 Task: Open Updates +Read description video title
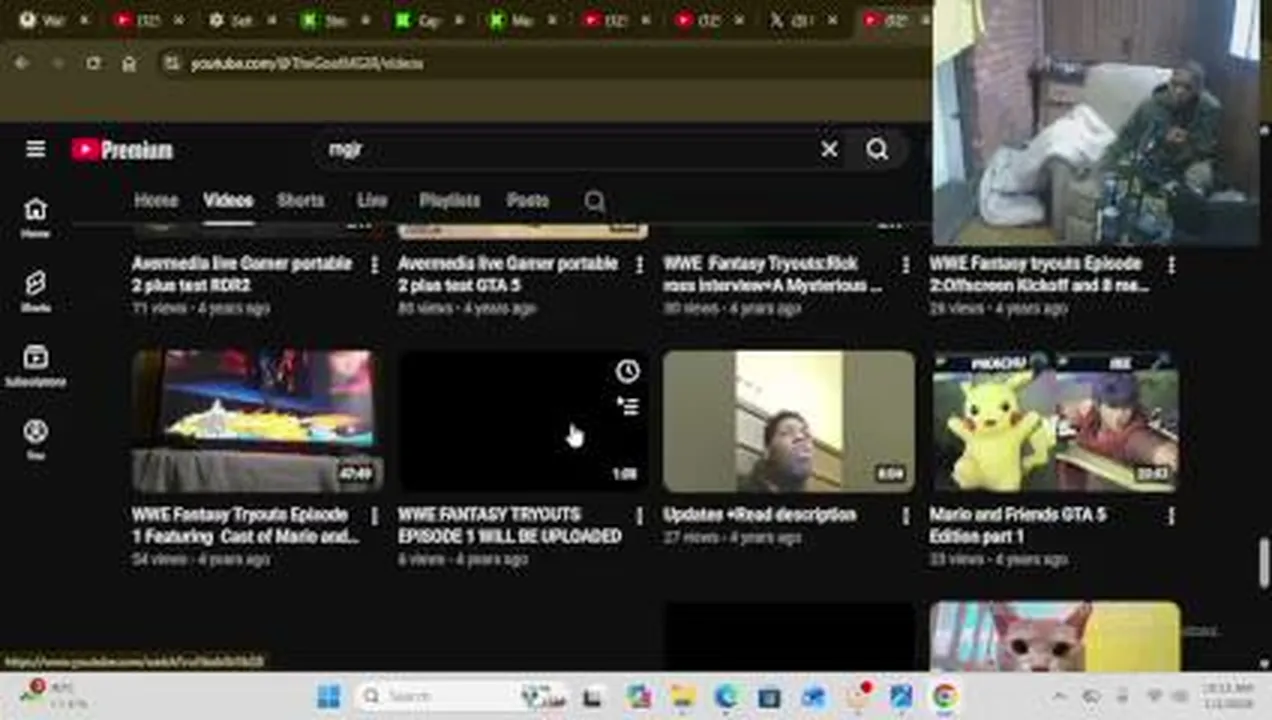tap(760, 515)
